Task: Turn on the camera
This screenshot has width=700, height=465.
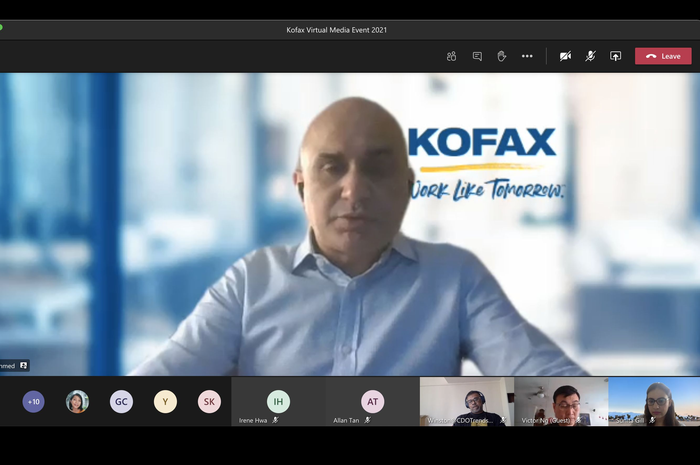Action: (x=565, y=56)
